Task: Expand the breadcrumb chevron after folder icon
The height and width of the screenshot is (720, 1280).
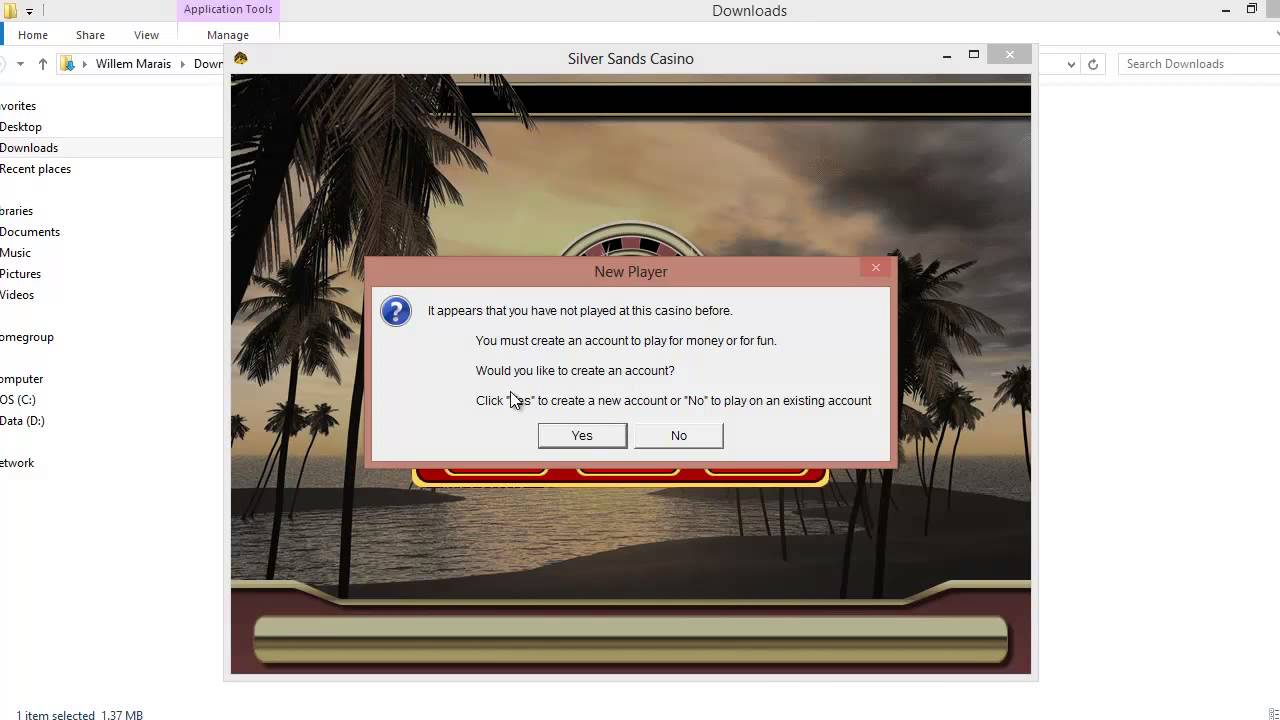Action: (85, 64)
